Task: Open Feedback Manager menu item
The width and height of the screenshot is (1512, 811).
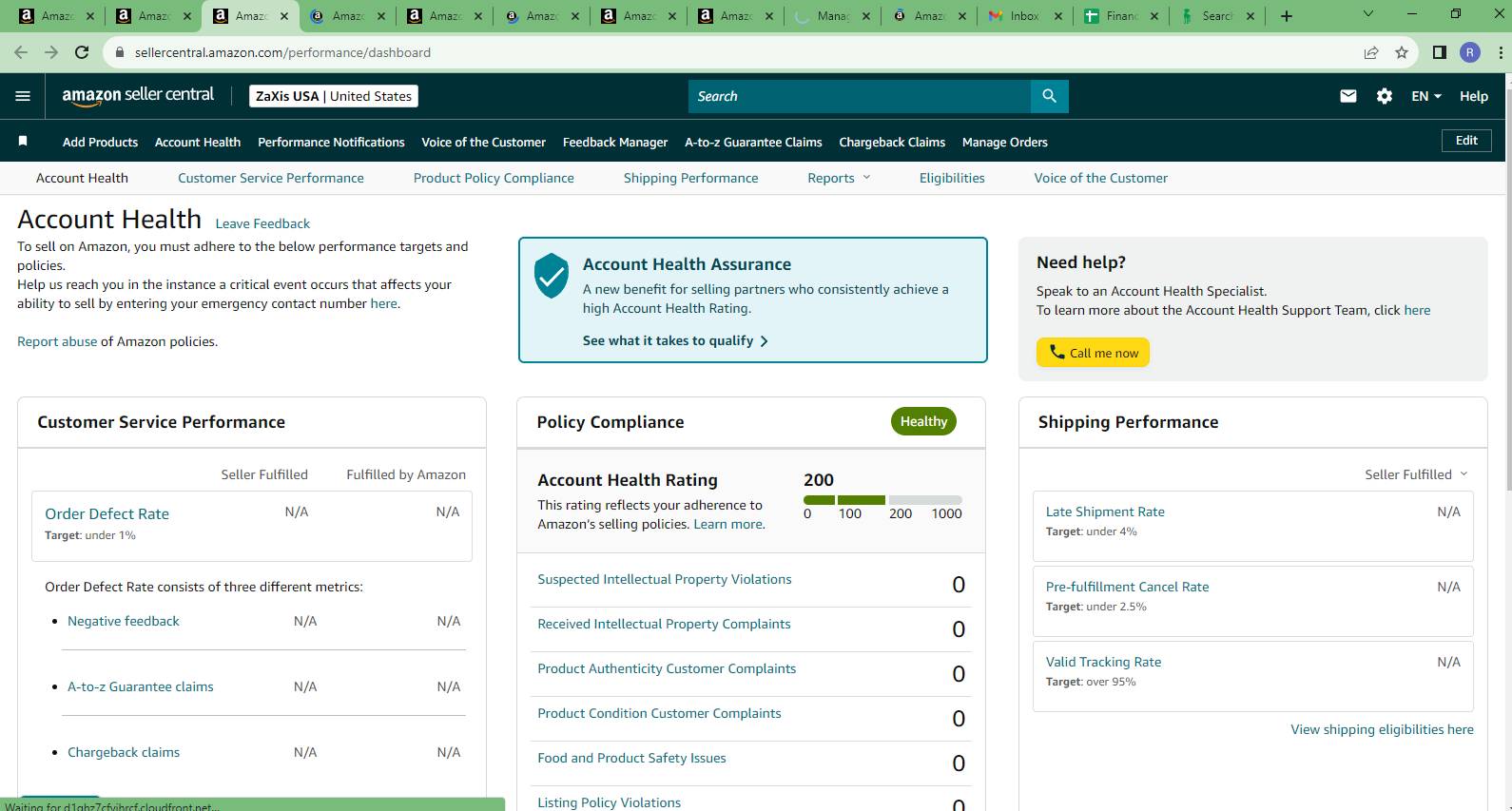Action: pyautogui.click(x=615, y=142)
